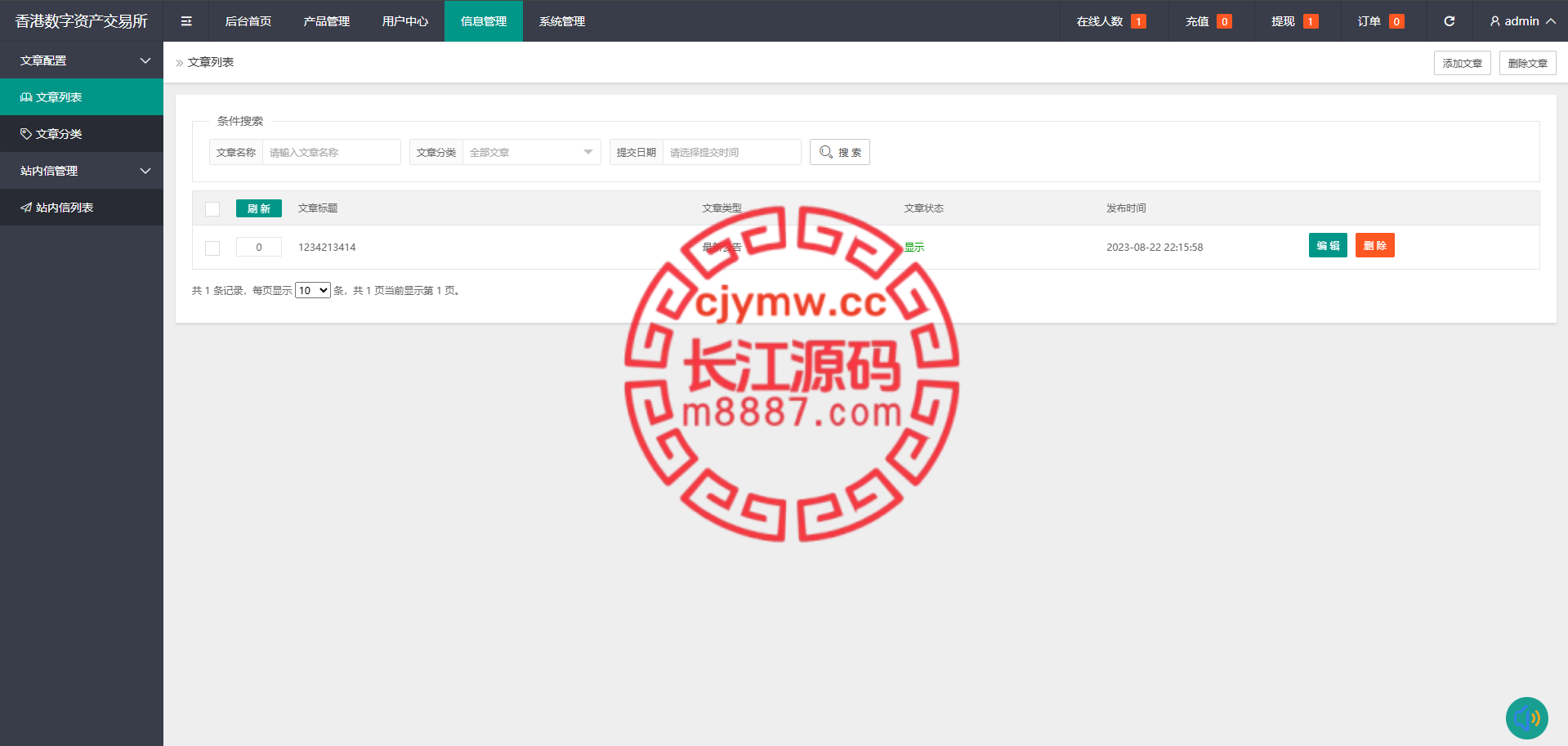Open 用户中心 in top navigation
The width and height of the screenshot is (1568, 746).
pos(405,21)
